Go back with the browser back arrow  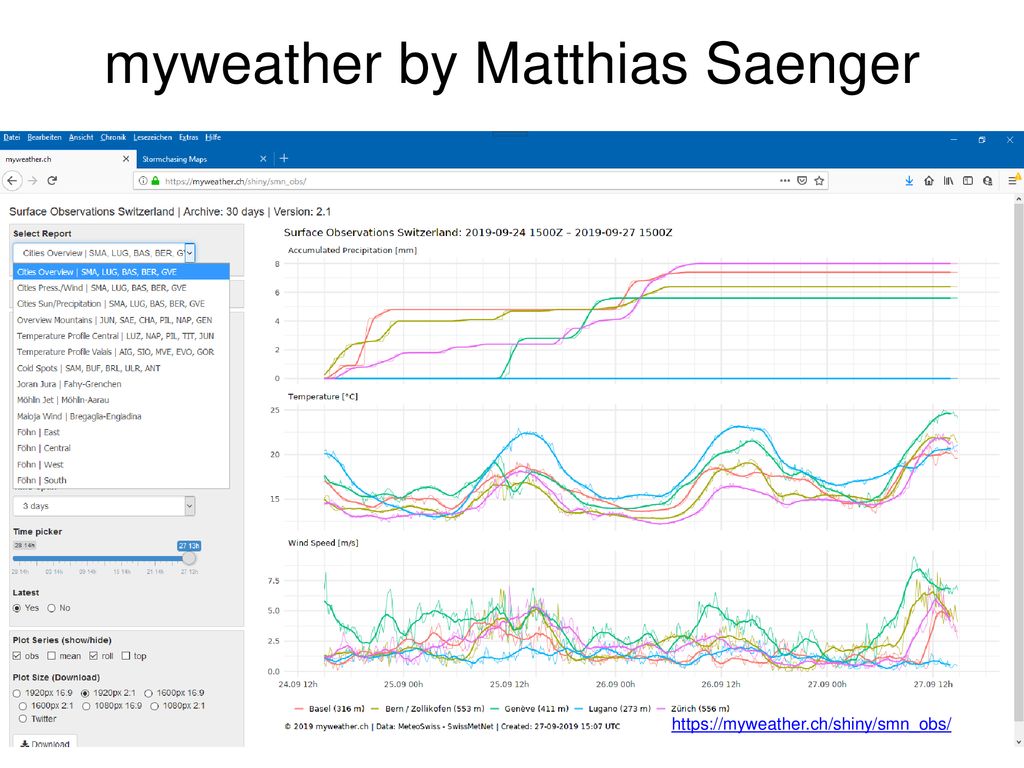(x=12, y=181)
